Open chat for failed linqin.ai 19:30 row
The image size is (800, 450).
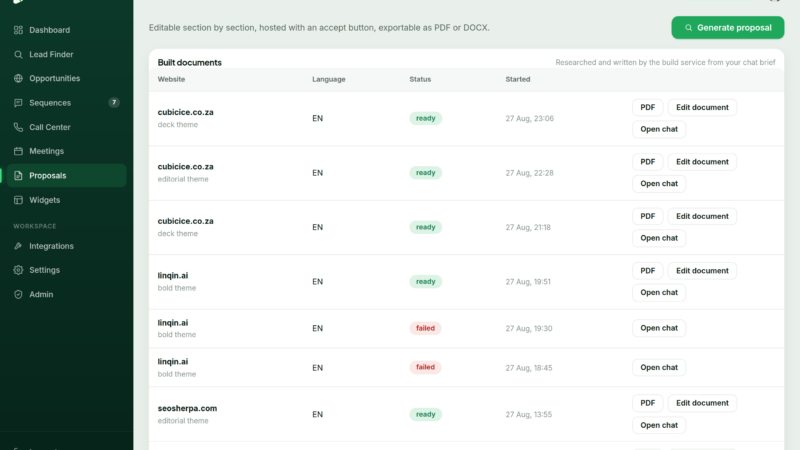[x=659, y=328]
